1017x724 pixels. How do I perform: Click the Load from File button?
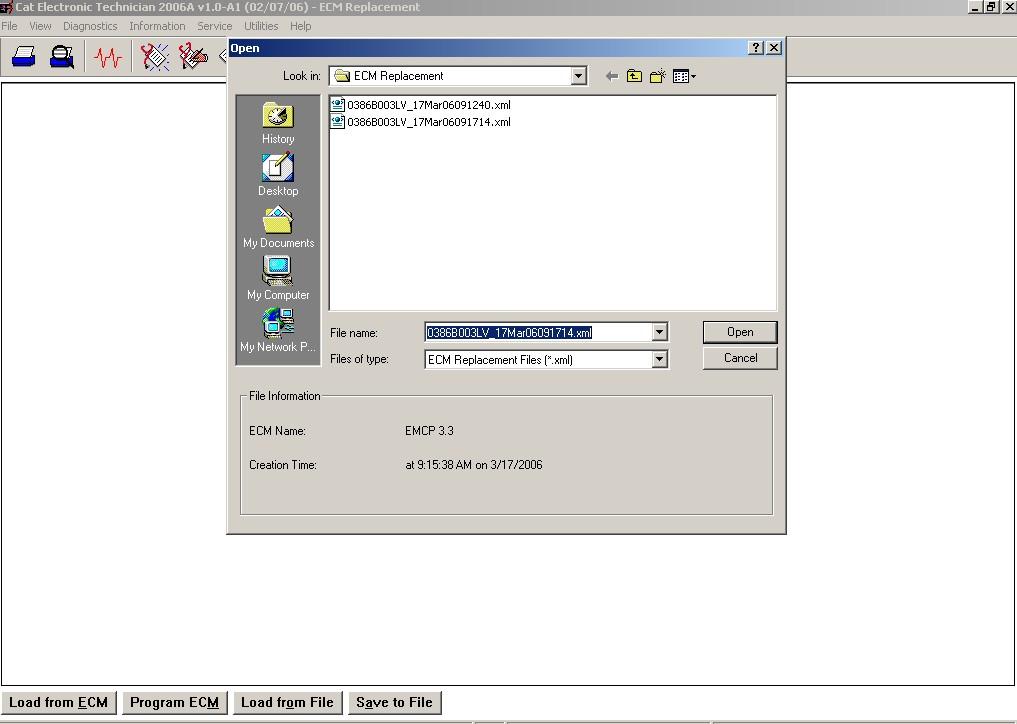[287, 703]
